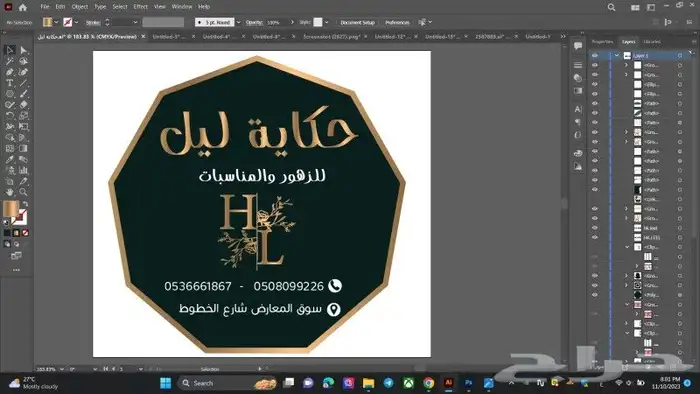The height and width of the screenshot is (394, 700).
Task: Swap fill and stroke colors
Action: coord(25,204)
